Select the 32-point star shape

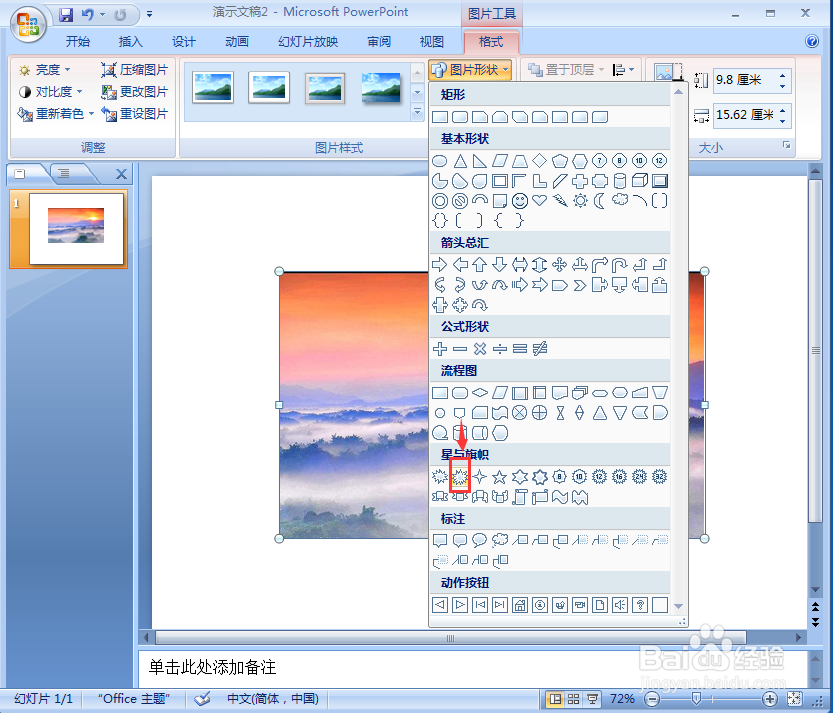(x=659, y=477)
